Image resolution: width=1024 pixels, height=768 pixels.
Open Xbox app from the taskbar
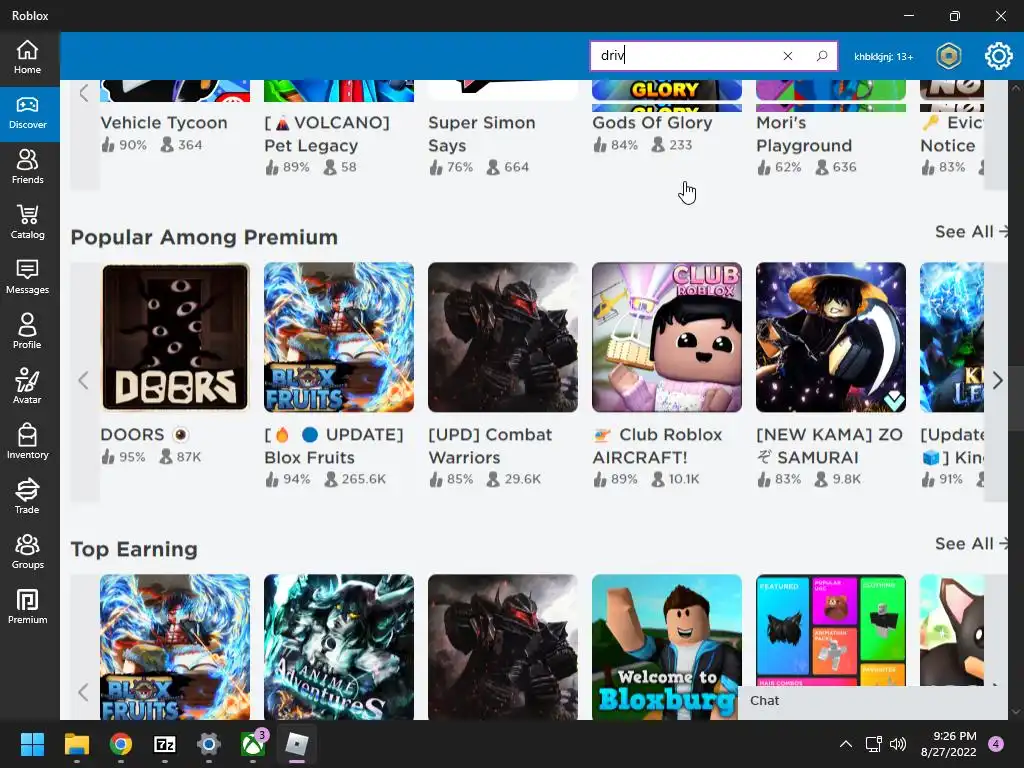pyautogui.click(x=253, y=744)
